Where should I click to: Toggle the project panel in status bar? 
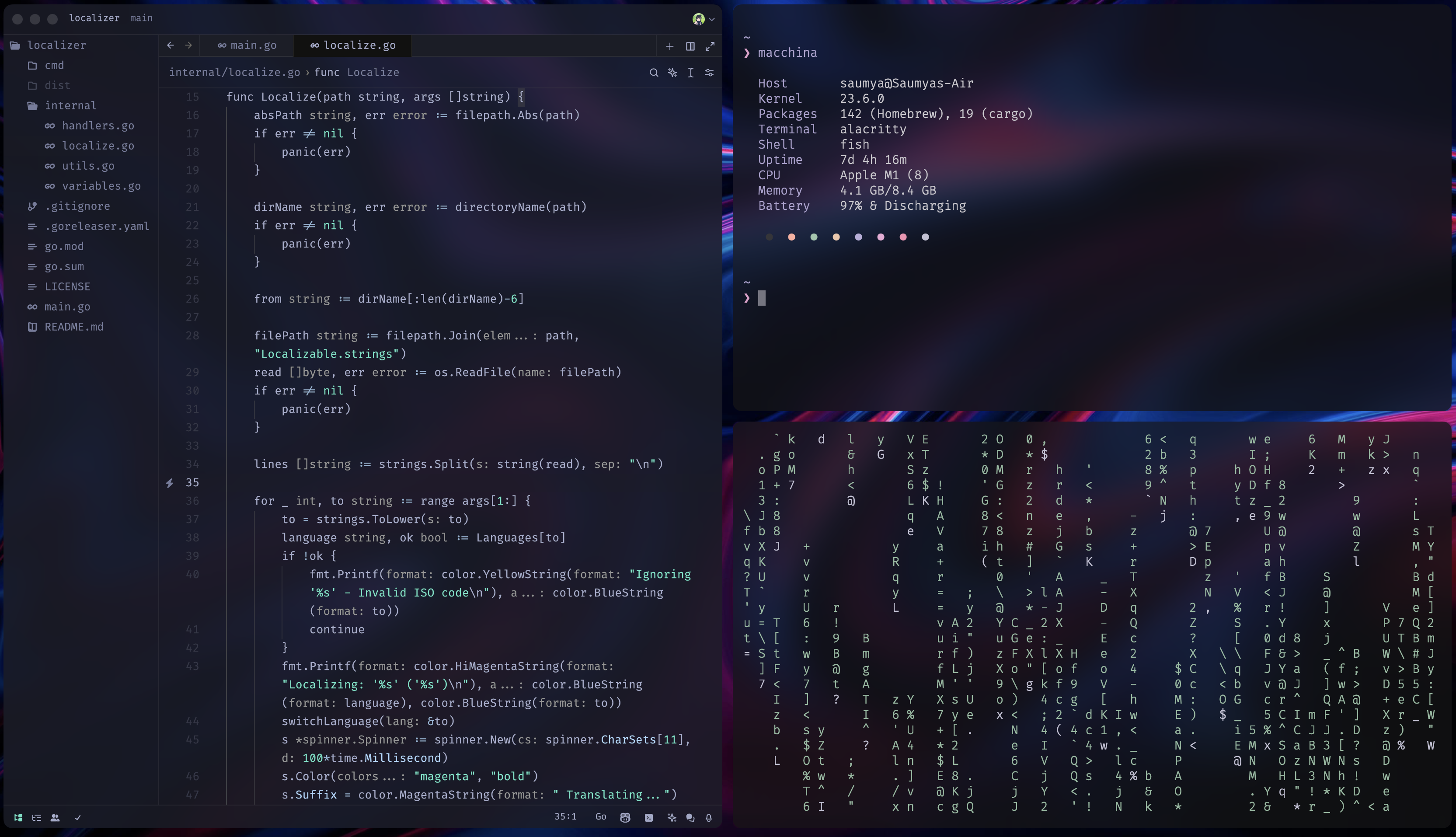pyautogui.click(x=18, y=817)
